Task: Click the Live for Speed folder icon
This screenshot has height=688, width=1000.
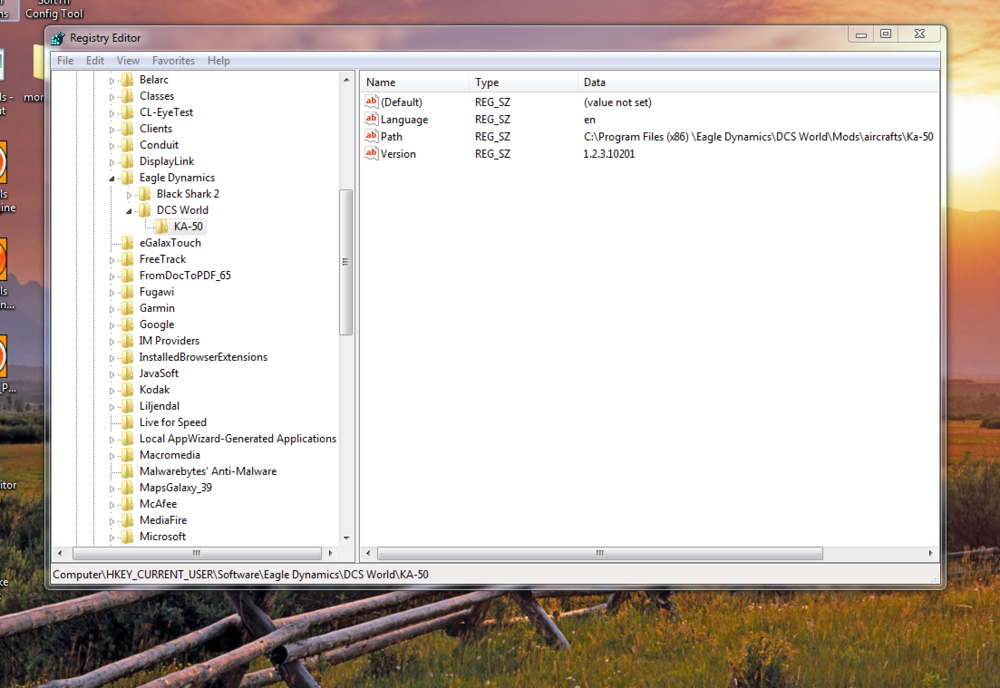Action: [128, 423]
